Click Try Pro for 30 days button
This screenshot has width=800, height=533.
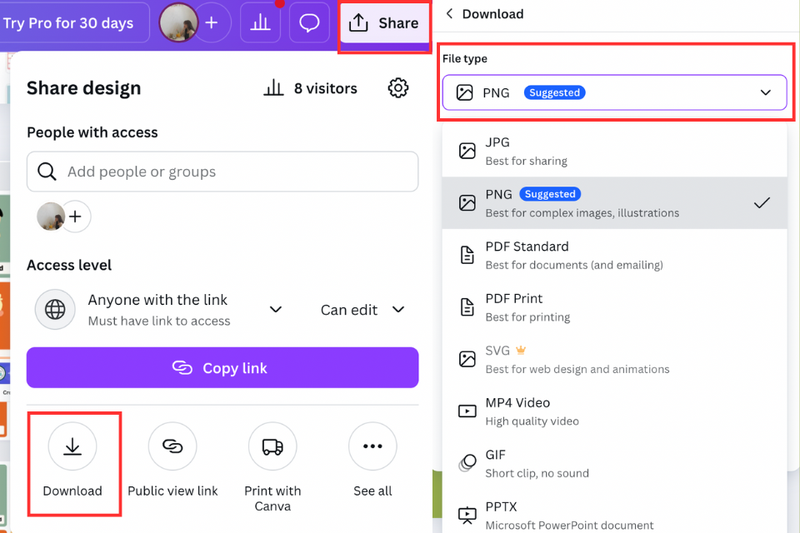[x=68, y=23]
